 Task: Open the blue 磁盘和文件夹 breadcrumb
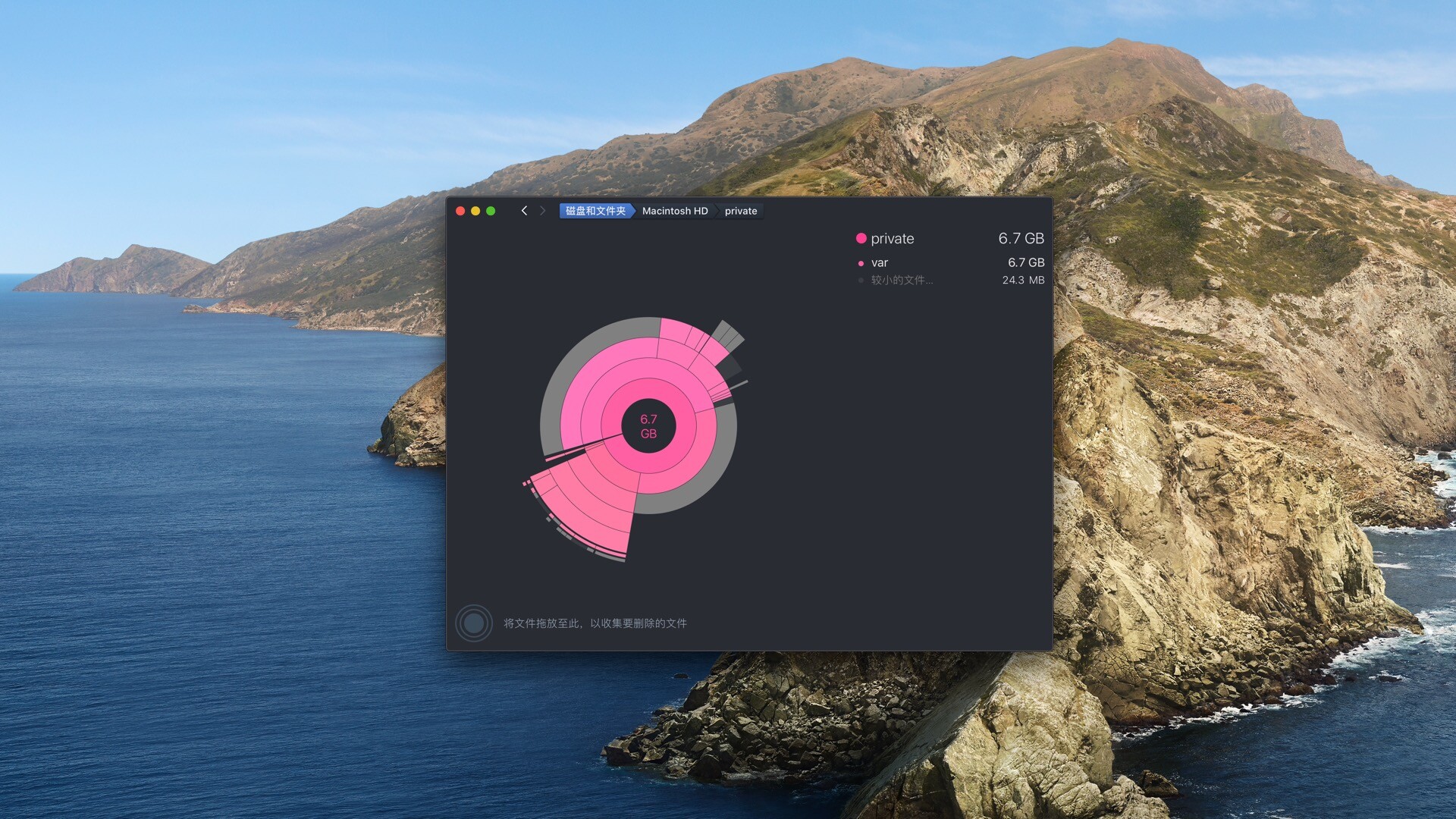(595, 211)
